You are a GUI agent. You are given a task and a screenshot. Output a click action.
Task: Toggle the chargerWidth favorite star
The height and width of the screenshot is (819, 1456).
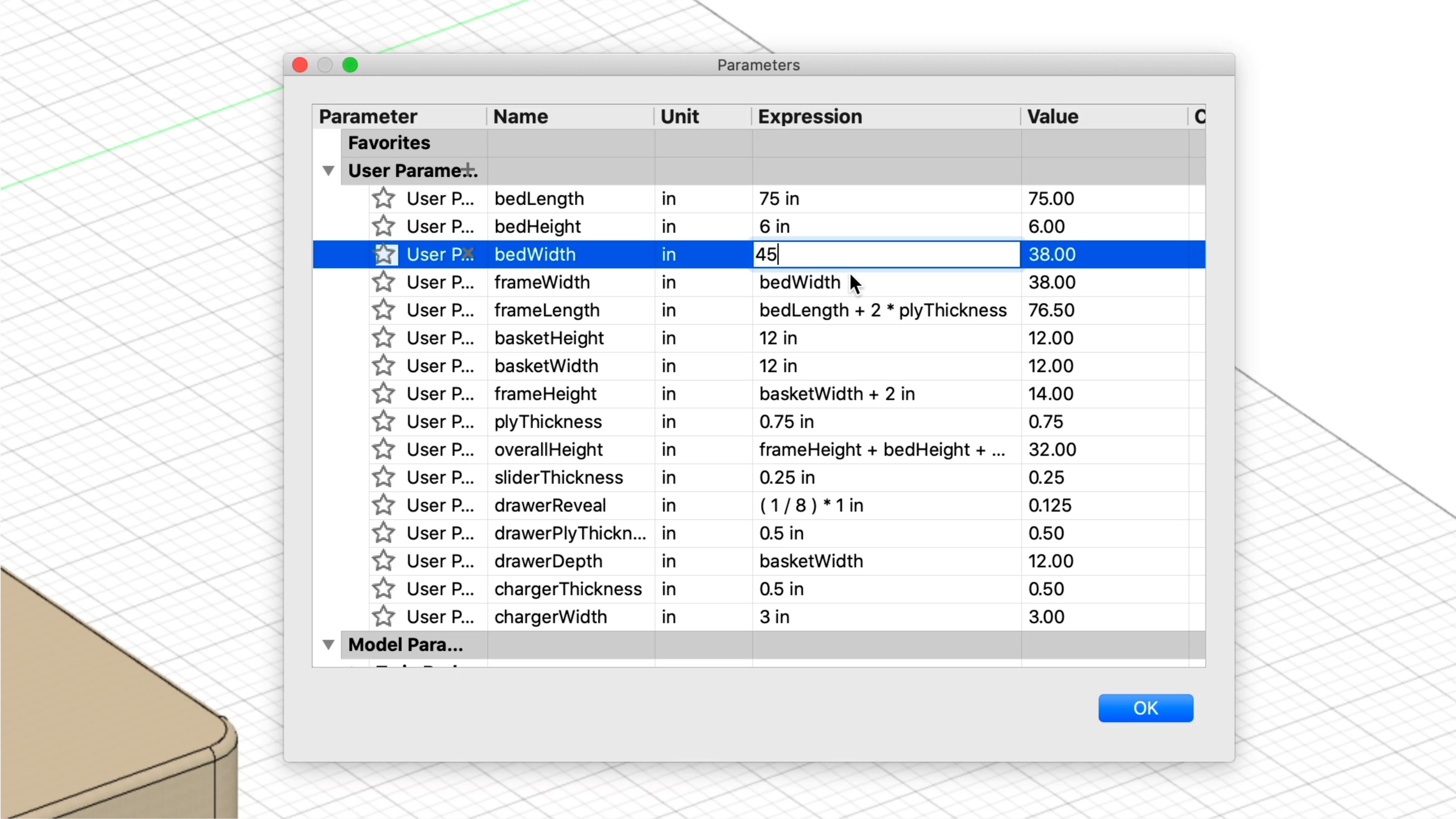[x=384, y=617]
